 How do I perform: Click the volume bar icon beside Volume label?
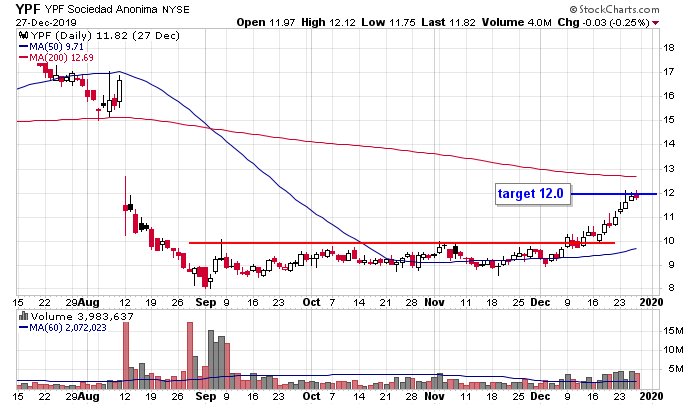click(x=23, y=316)
